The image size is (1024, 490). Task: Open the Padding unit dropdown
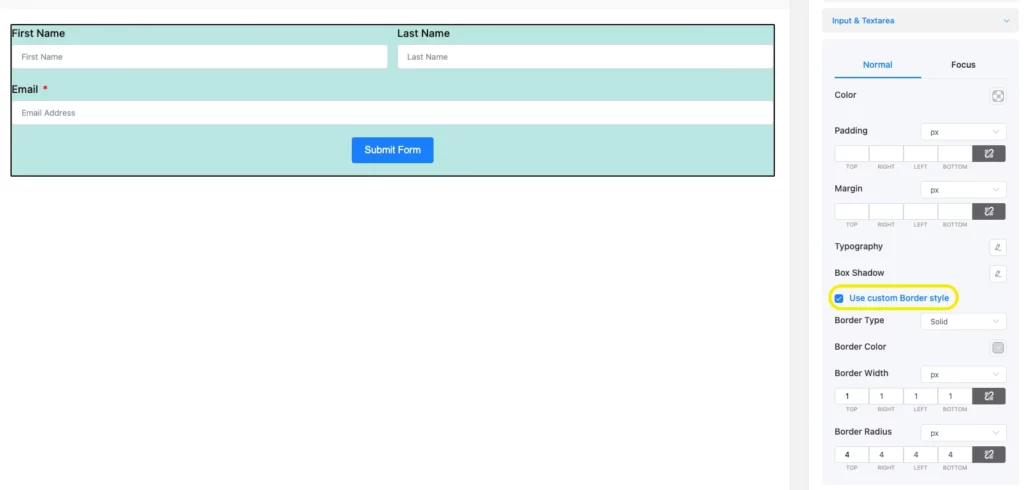coord(963,132)
